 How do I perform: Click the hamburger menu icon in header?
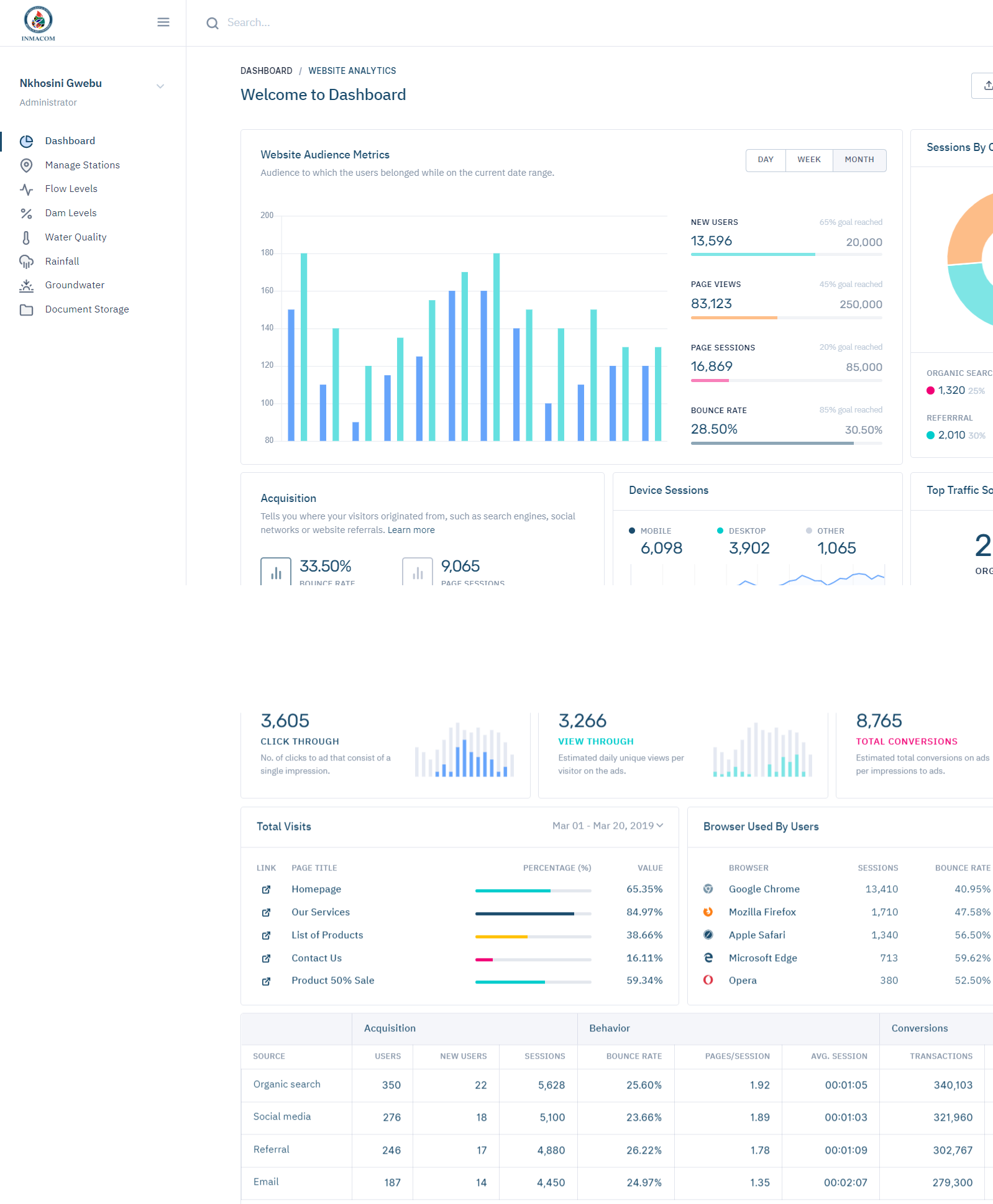pos(163,22)
